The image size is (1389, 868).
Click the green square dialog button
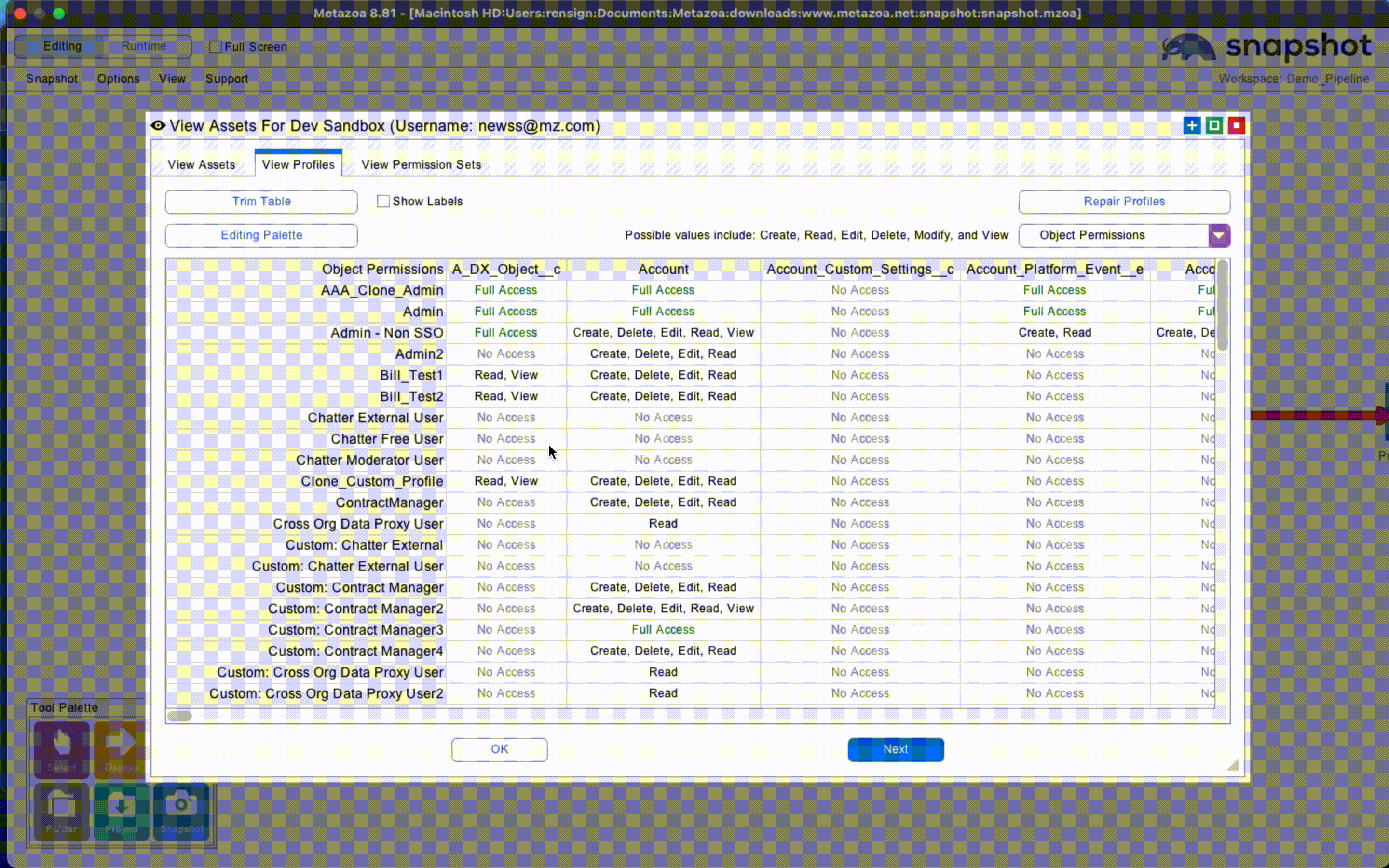point(1214,125)
